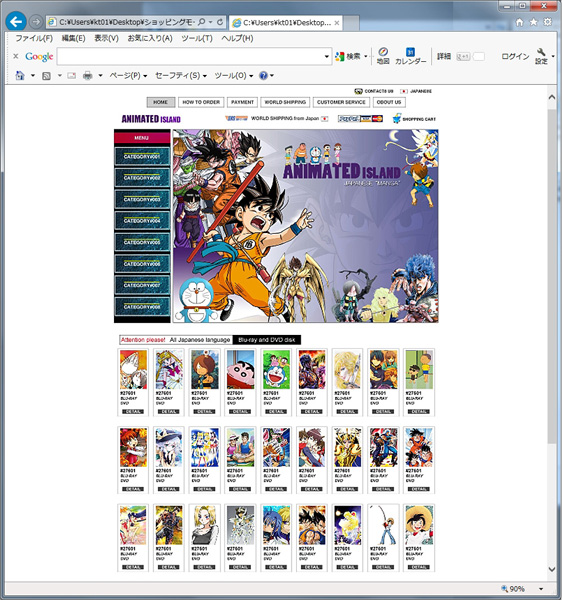Open the カレンダー calendar icon
This screenshot has width=562, height=600.
coord(410,55)
